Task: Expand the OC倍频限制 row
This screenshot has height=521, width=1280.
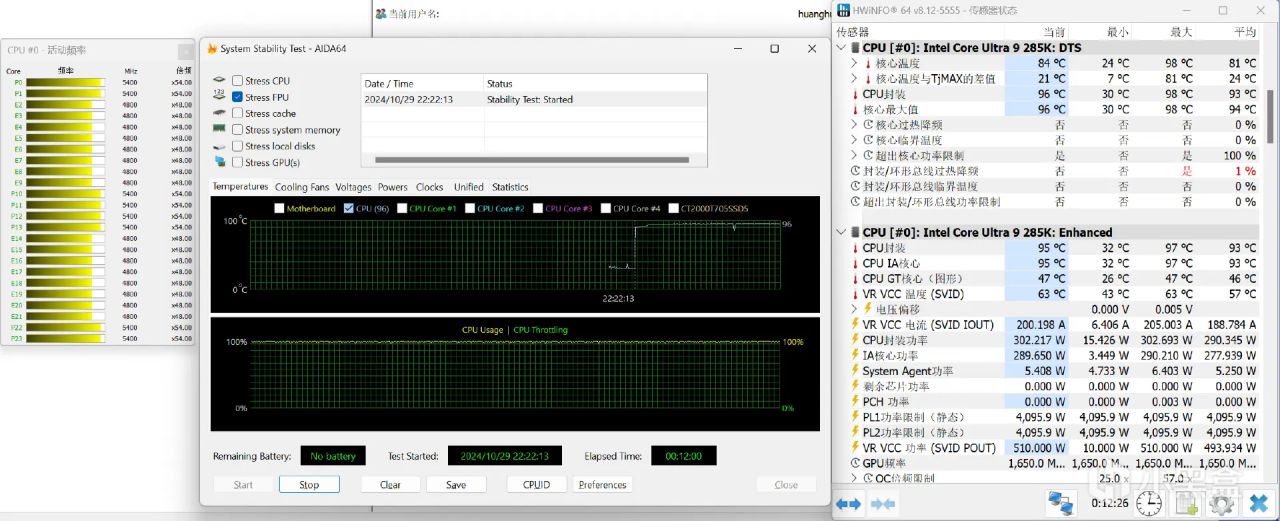Action: click(x=854, y=478)
